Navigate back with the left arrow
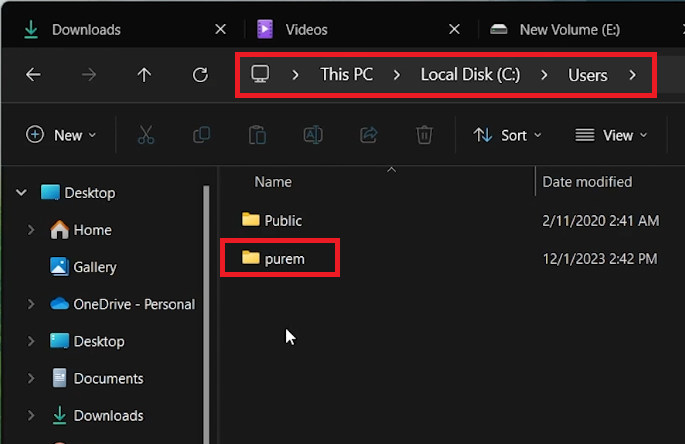The height and width of the screenshot is (444, 685). tap(33, 75)
